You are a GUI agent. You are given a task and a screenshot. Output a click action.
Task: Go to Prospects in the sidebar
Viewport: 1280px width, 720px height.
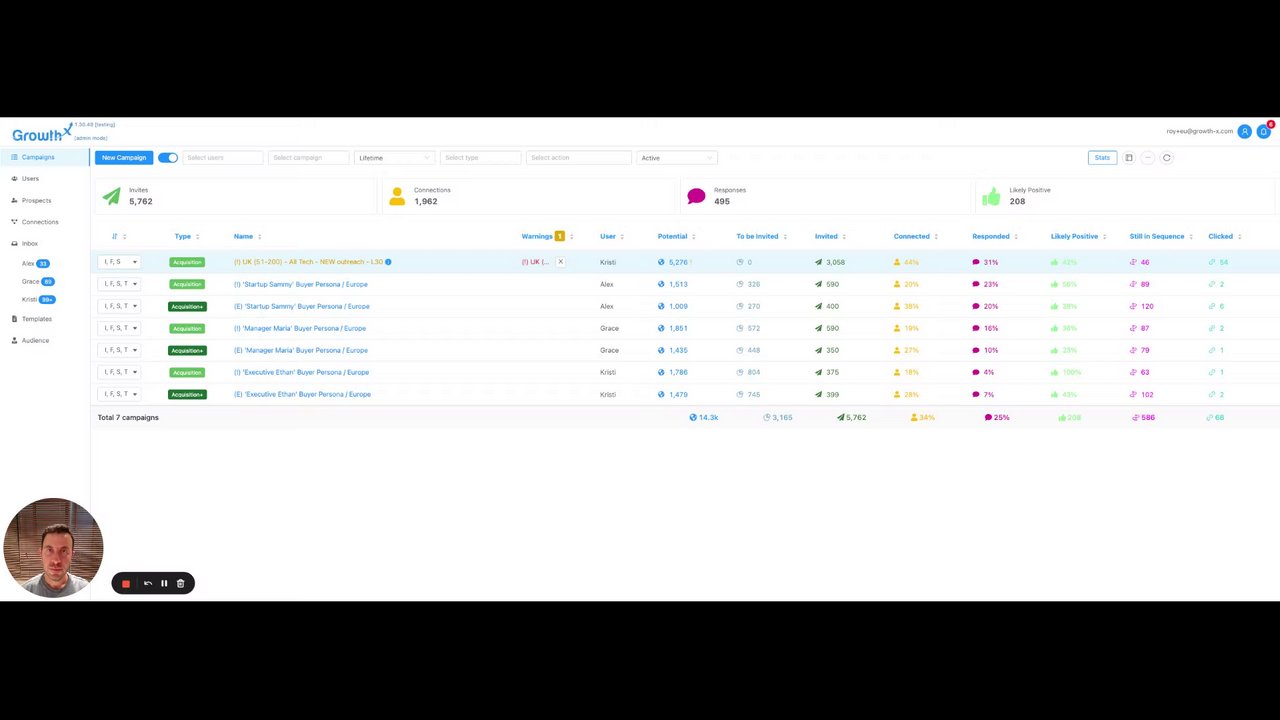tap(36, 201)
